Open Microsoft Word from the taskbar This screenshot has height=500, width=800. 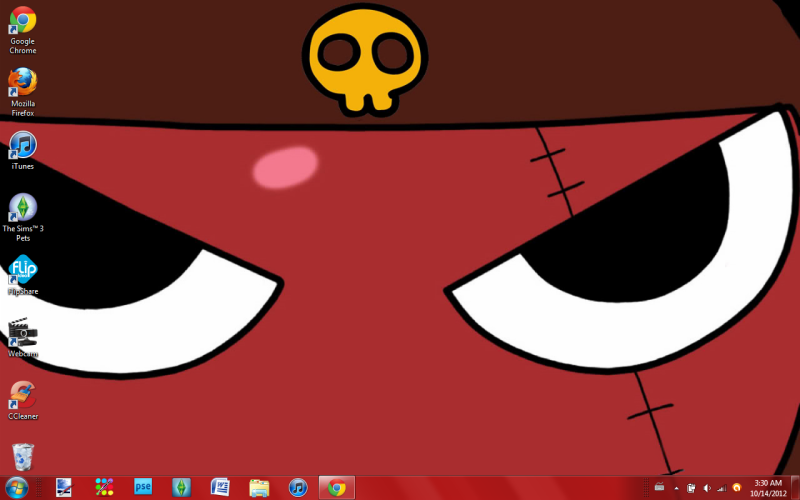[x=220, y=488]
